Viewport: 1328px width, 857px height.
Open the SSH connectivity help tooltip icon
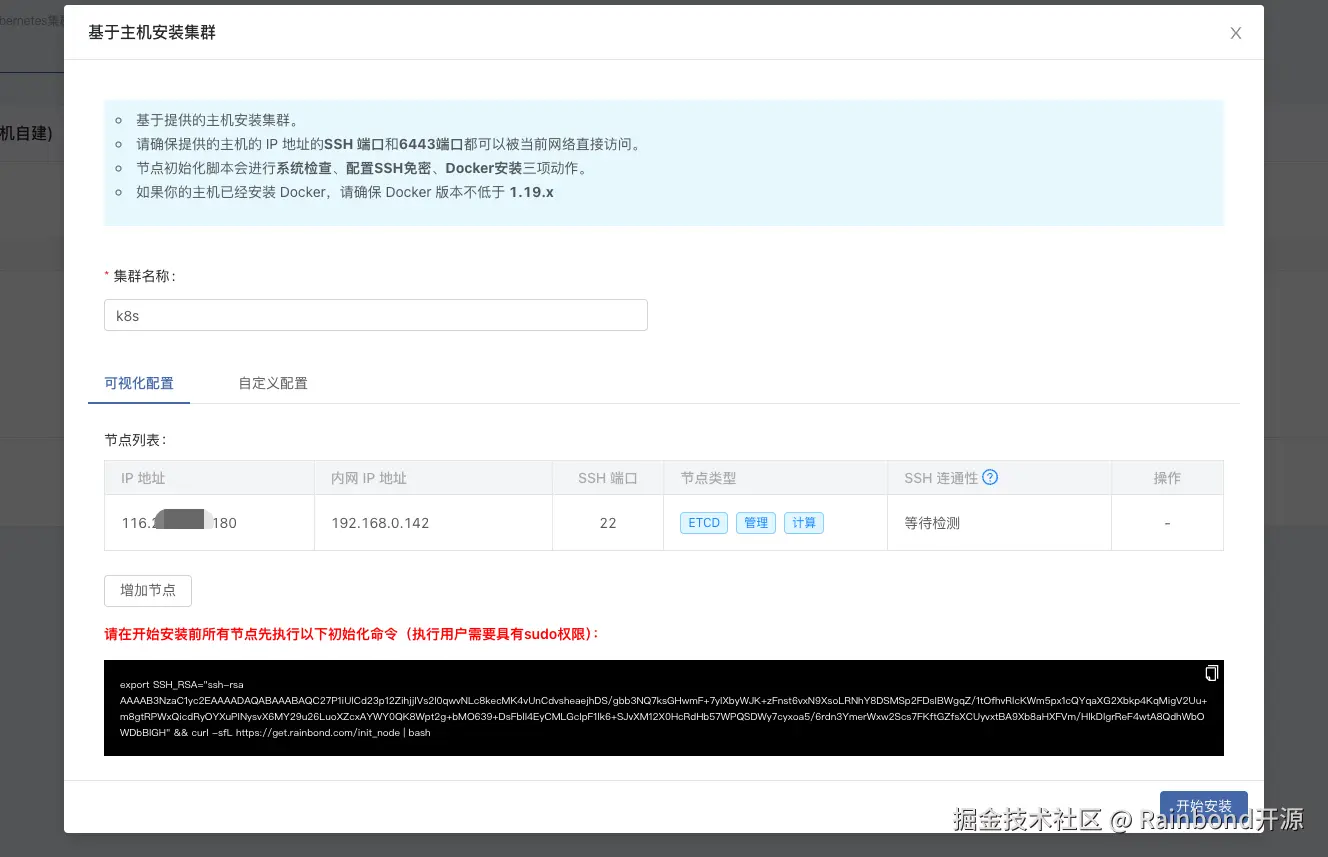[x=990, y=477]
